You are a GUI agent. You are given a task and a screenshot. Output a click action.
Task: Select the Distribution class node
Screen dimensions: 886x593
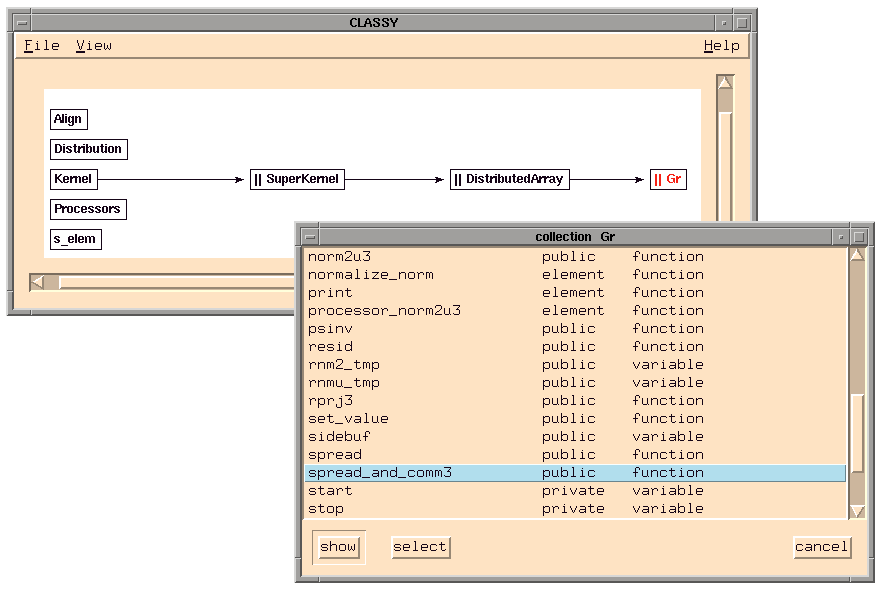point(89,149)
